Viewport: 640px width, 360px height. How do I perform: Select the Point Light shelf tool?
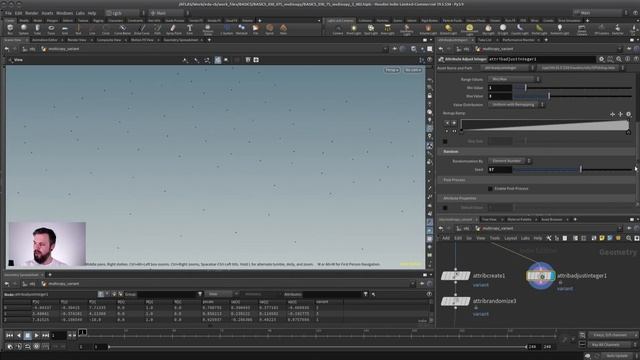tap(354, 29)
